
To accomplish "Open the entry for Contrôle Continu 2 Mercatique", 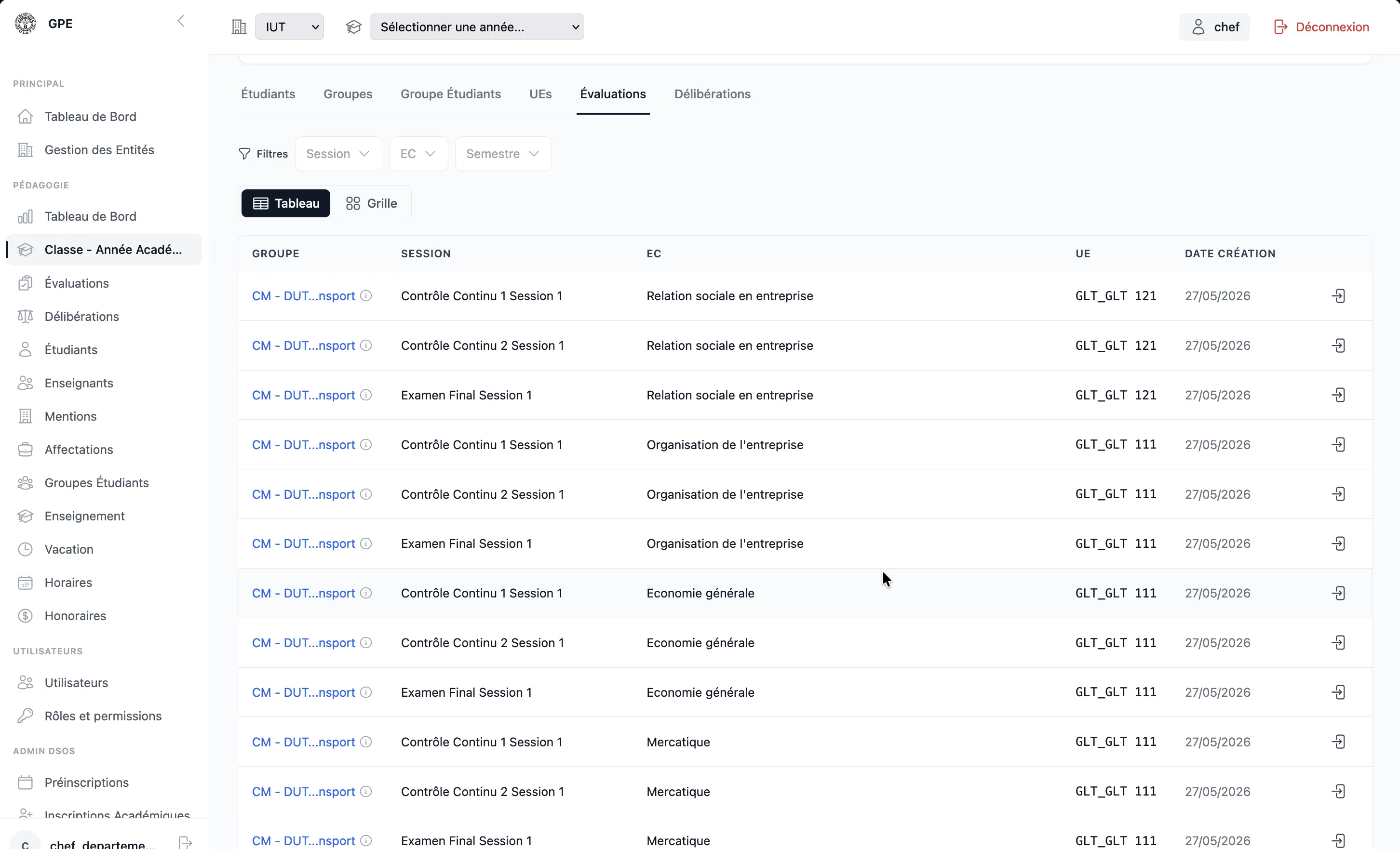I will (1339, 792).
